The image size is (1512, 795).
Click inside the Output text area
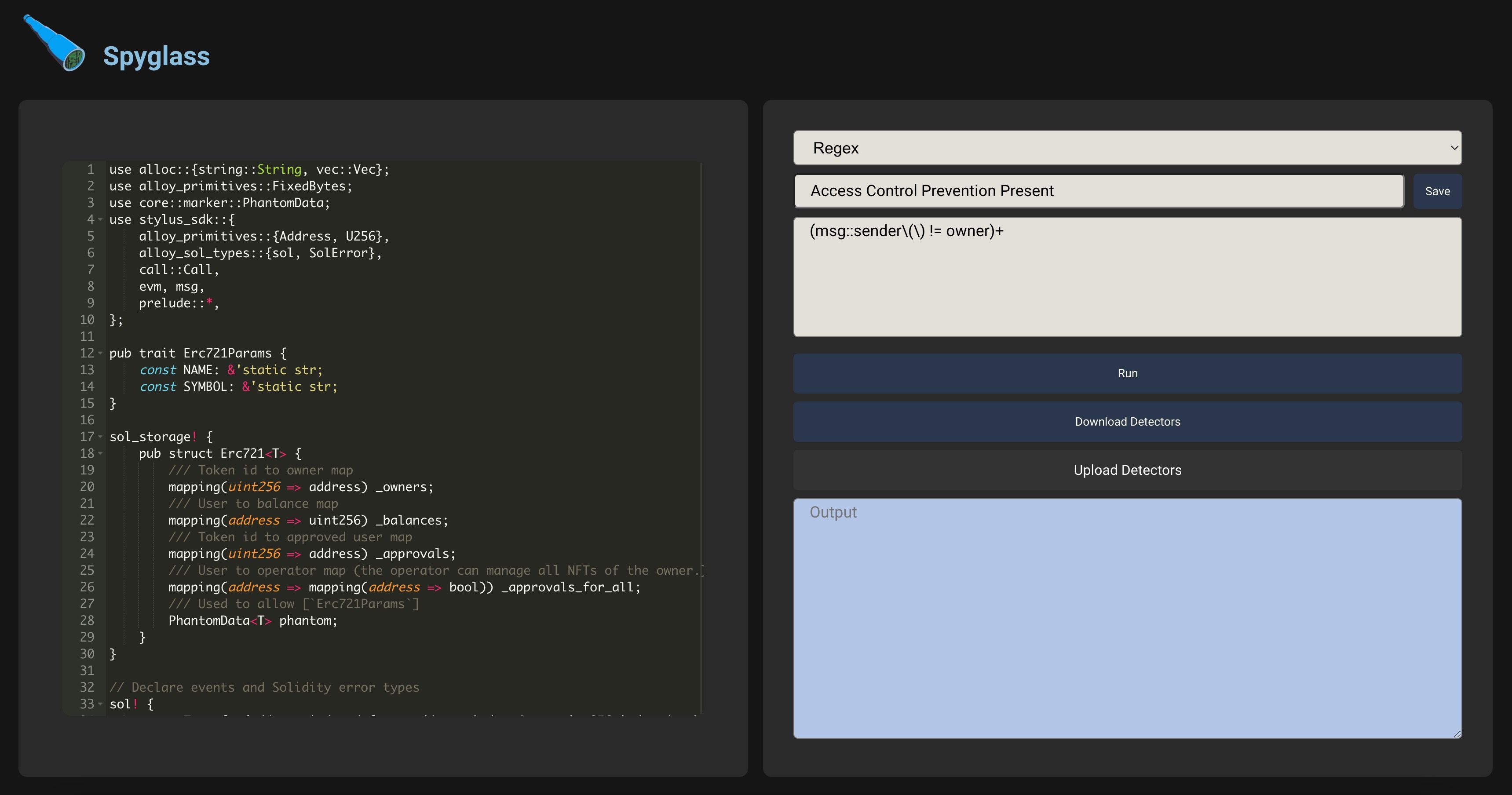[x=1127, y=618]
